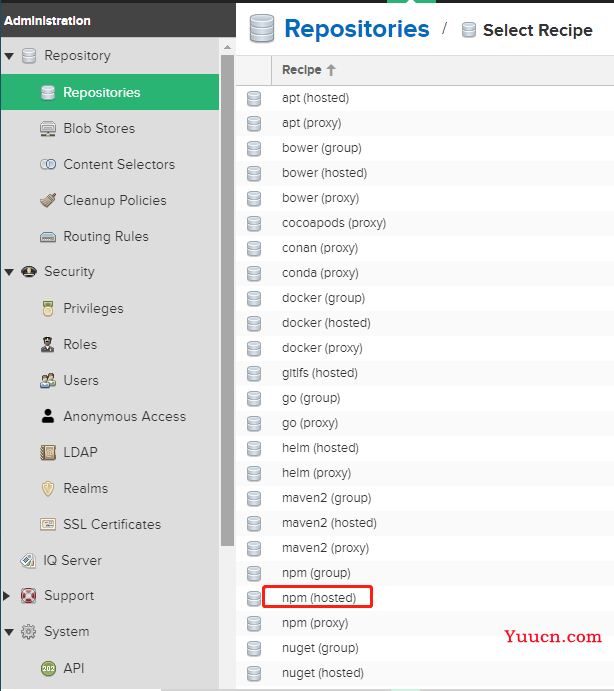The width and height of the screenshot is (614, 691).
Task: Open Cleanup Policies menu item
Action: click(x=115, y=201)
